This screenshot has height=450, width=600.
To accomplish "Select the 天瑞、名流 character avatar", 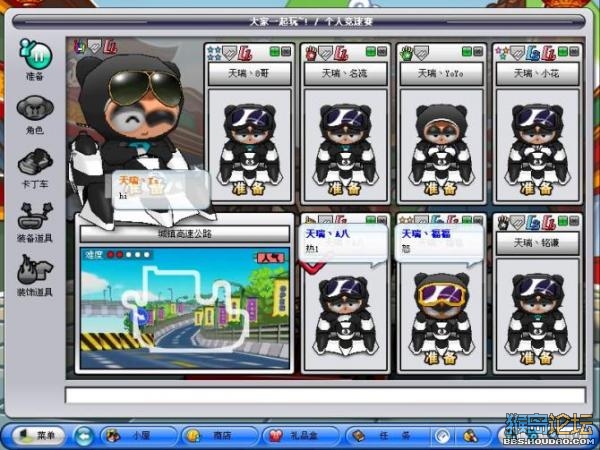I will 345,145.
